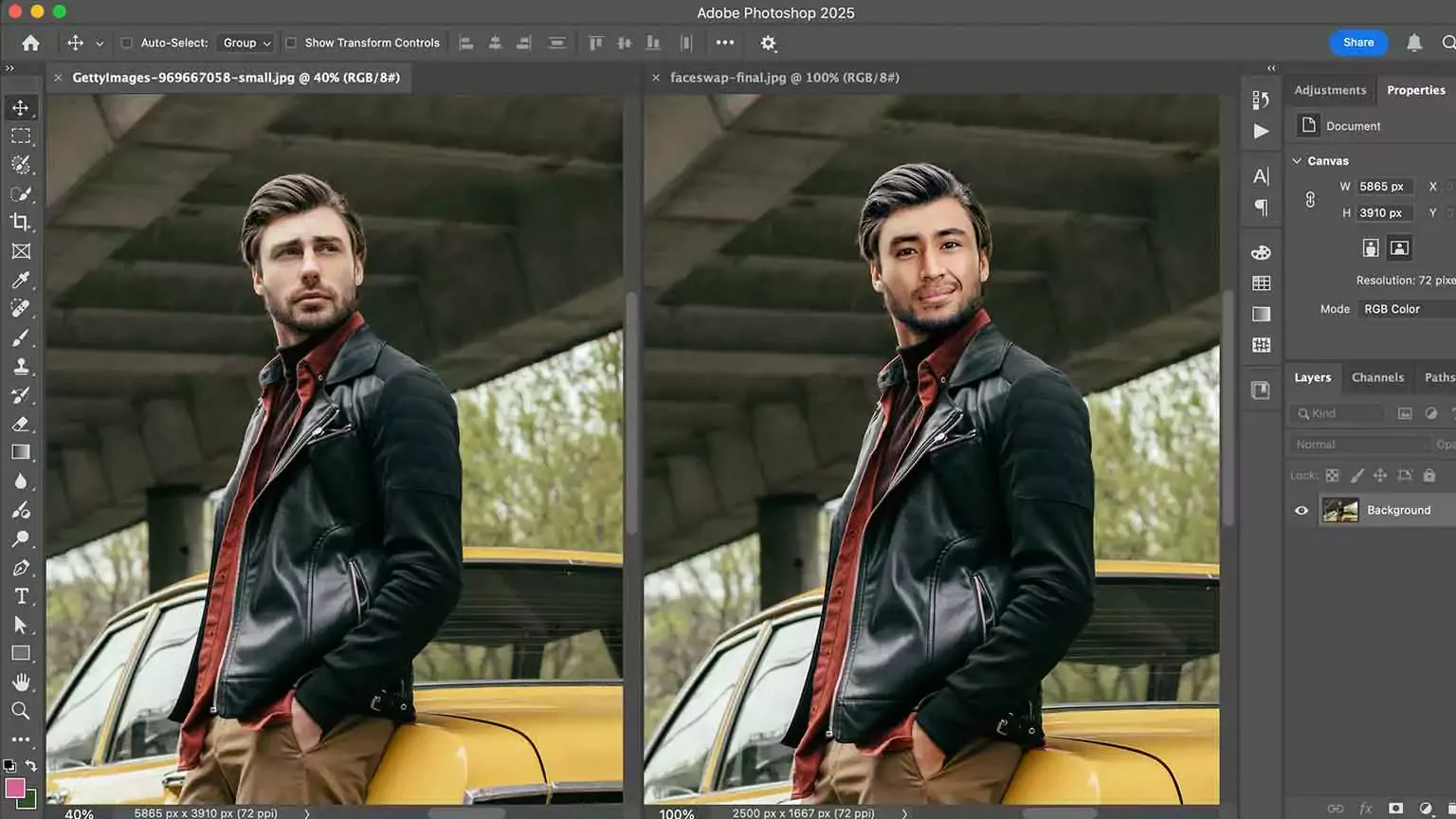The width and height of the screenshot is (1456, 819).
Task: Switch to the Adjustments tab
Action: [1330, 90]
